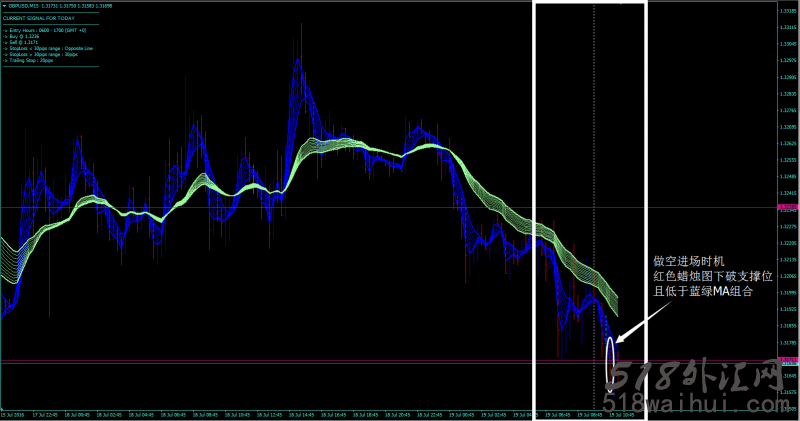
Task: Select the white ellipse marking the entry candle
Action: pos(610,353)
